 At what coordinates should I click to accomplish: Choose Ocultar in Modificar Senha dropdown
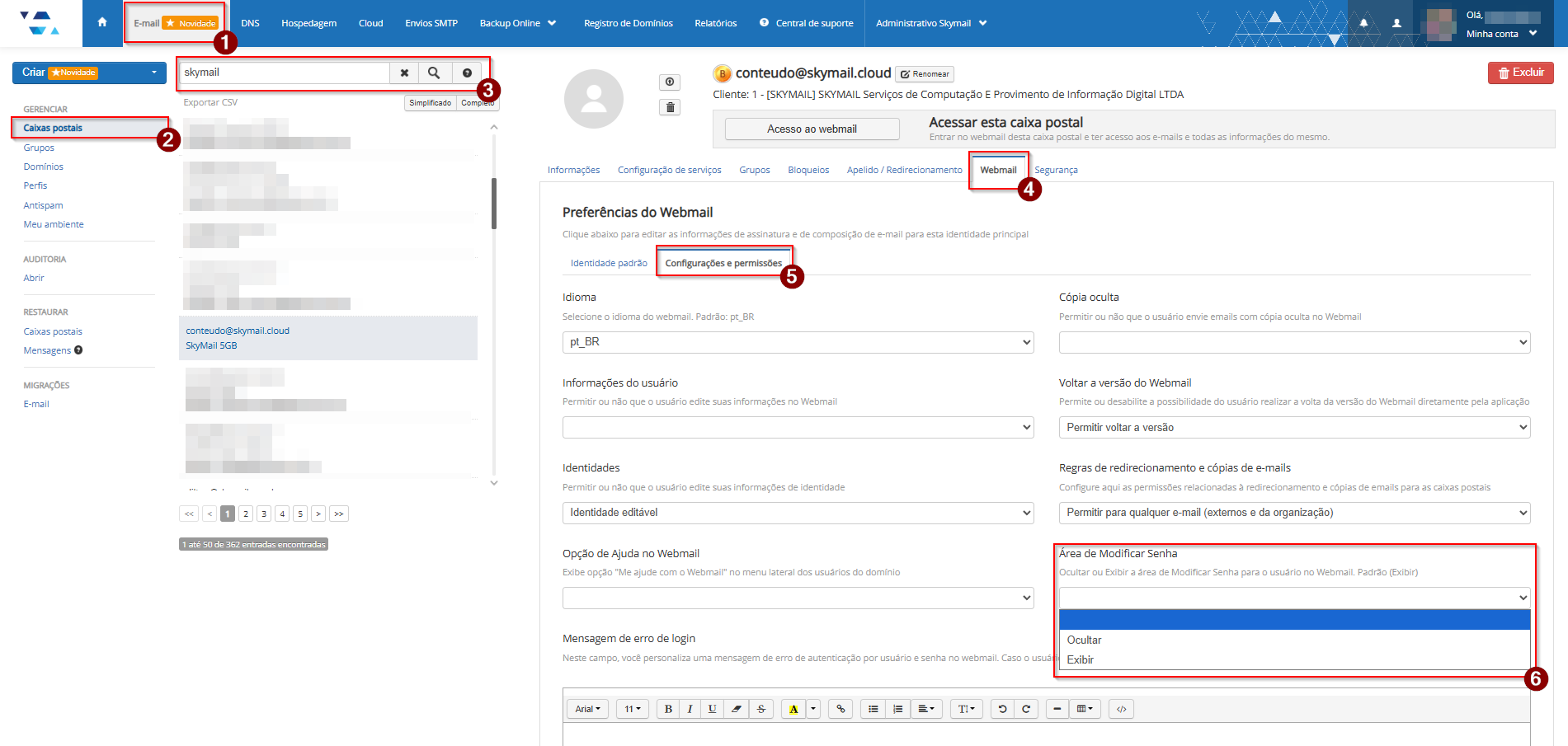pyautogui.click(x=1084, y=640)
